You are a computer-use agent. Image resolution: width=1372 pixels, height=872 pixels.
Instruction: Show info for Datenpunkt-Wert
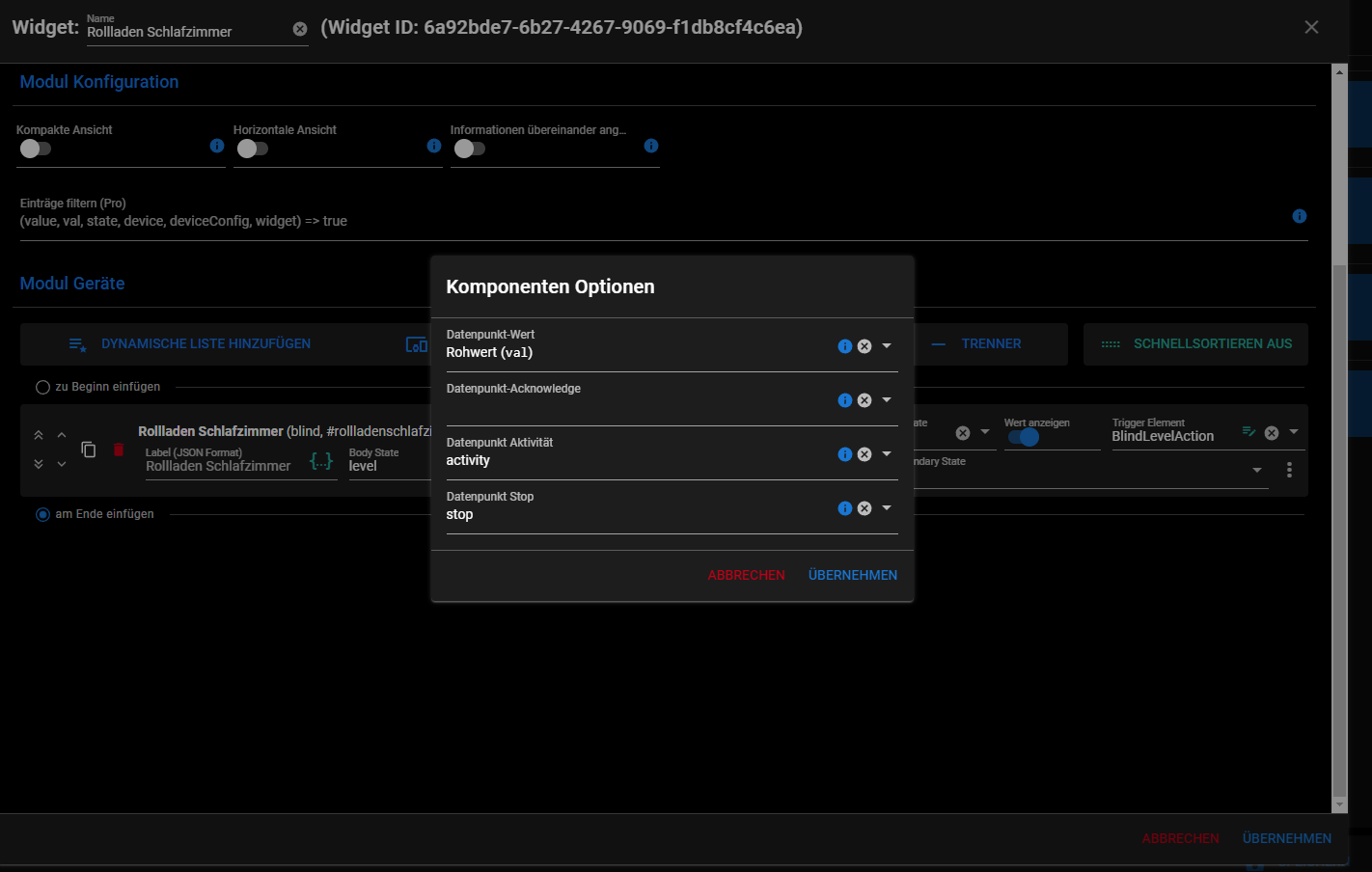(845, 346)
